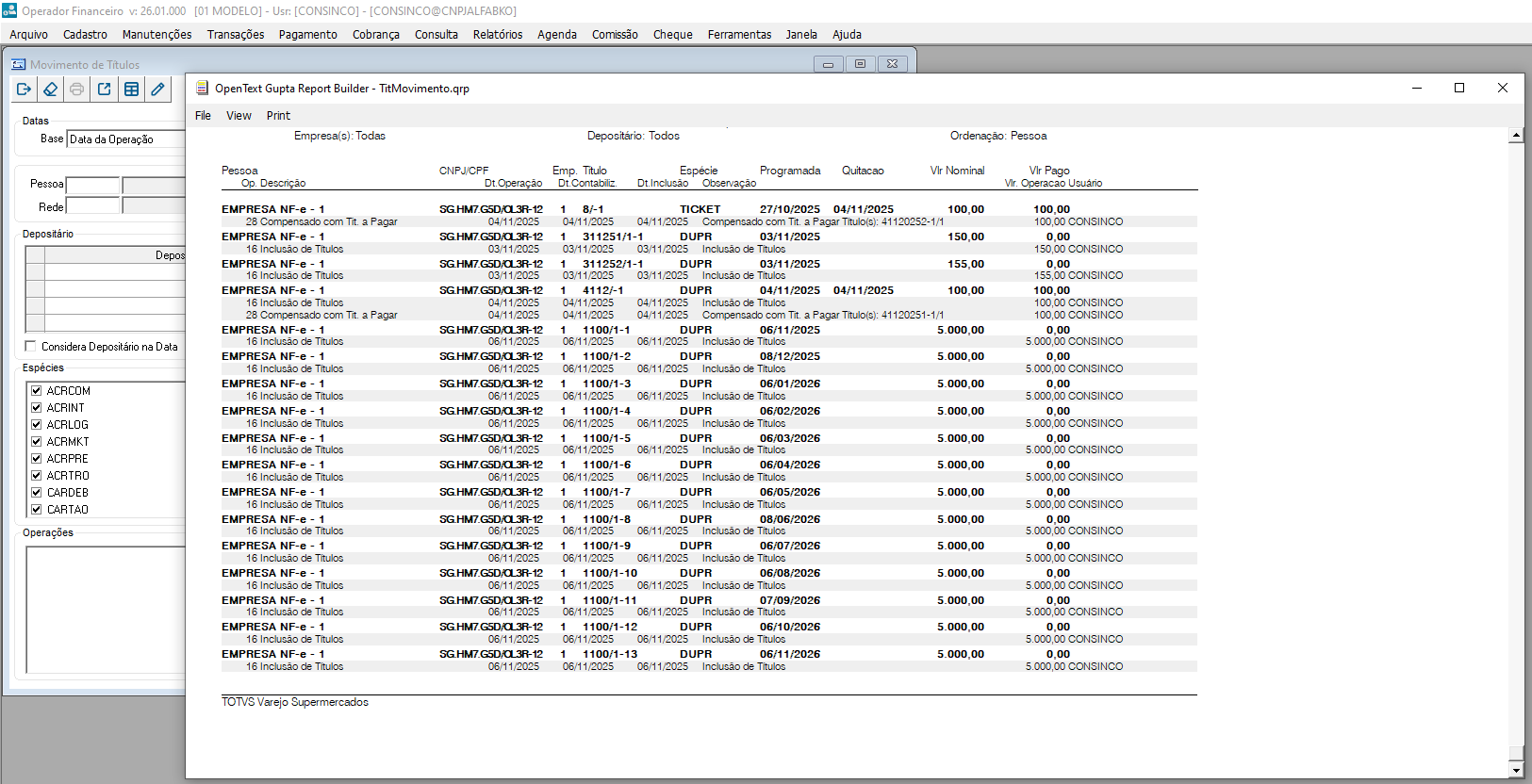Viewport: 1532px width, 784px height.
Task: Restore the Movimento de Títulos inner window
Action: 860,64
